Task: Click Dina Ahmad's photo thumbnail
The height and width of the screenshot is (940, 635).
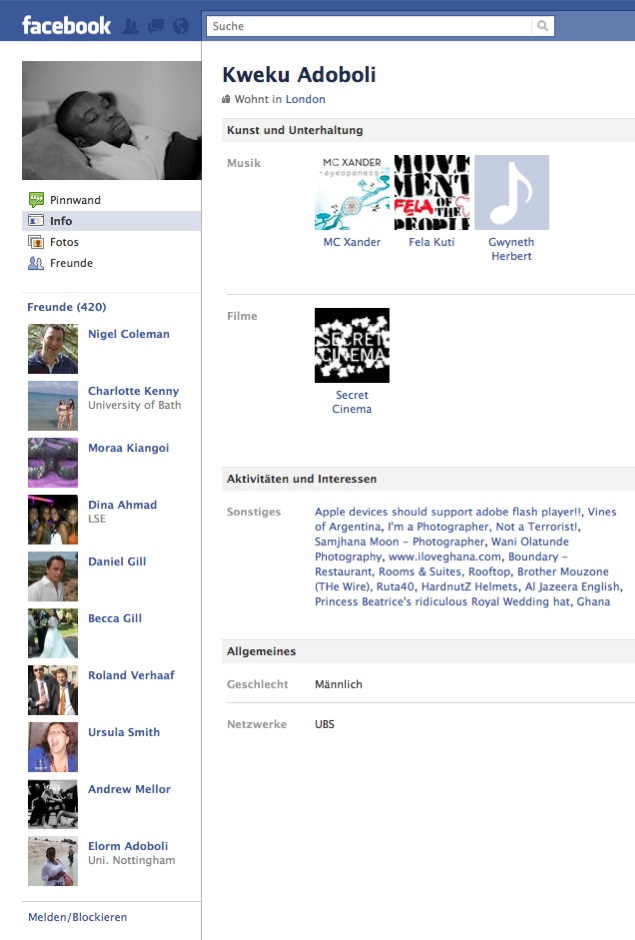Action: pyautogui.click(x=53, y=520)
